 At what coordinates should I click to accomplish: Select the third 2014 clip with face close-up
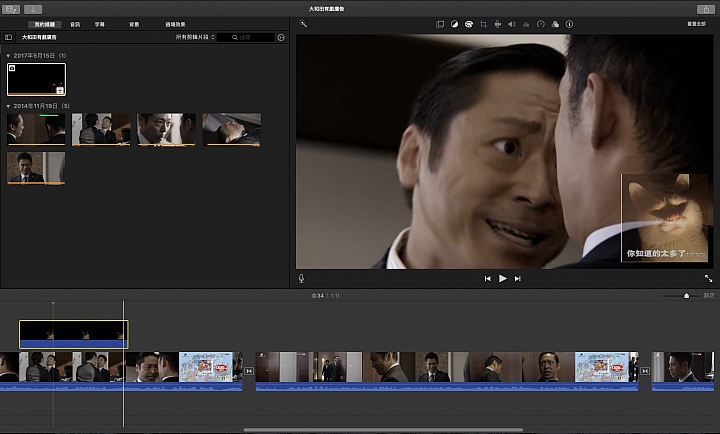167,130
